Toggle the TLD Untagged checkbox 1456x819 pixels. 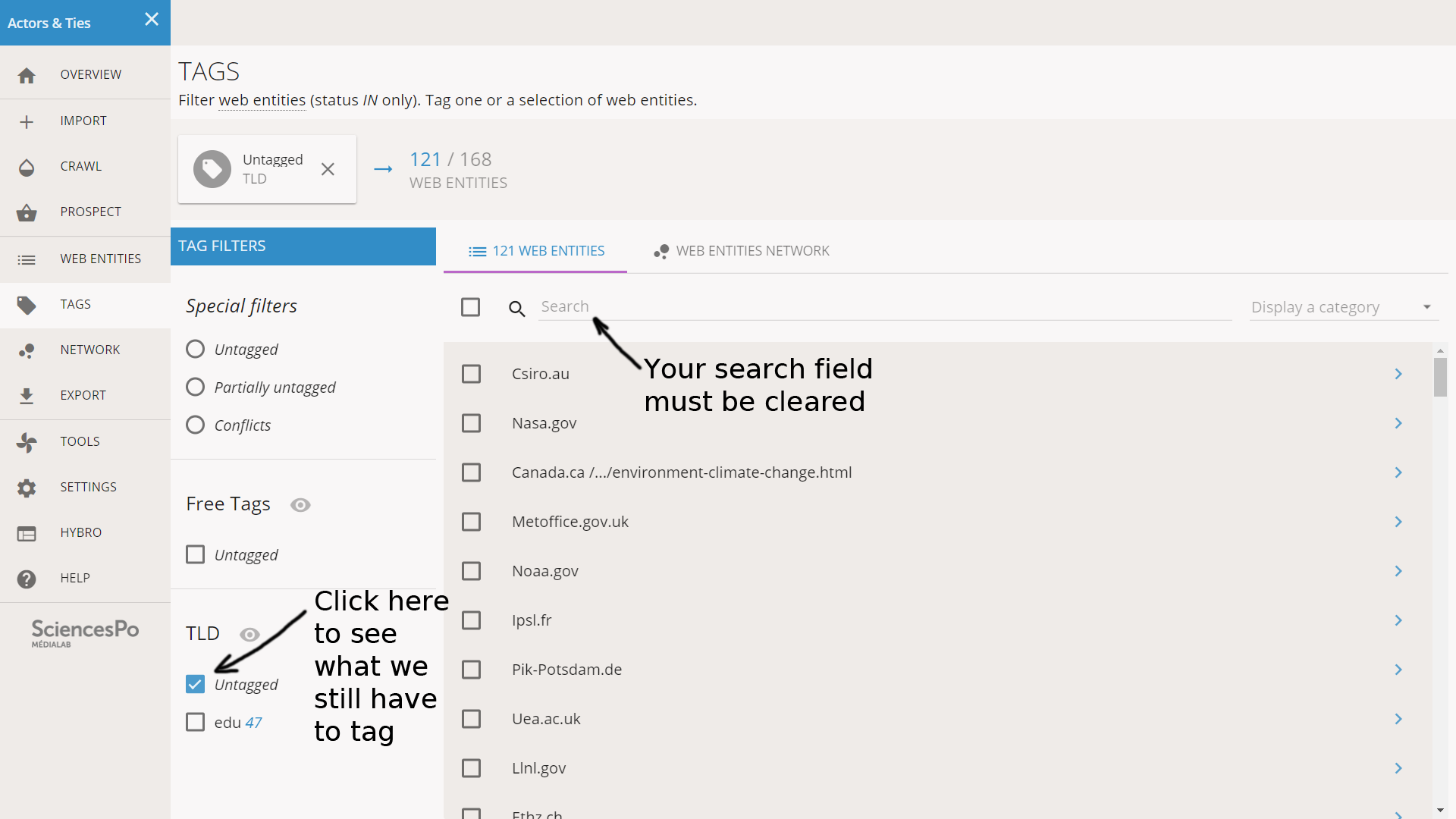(195, 684)
